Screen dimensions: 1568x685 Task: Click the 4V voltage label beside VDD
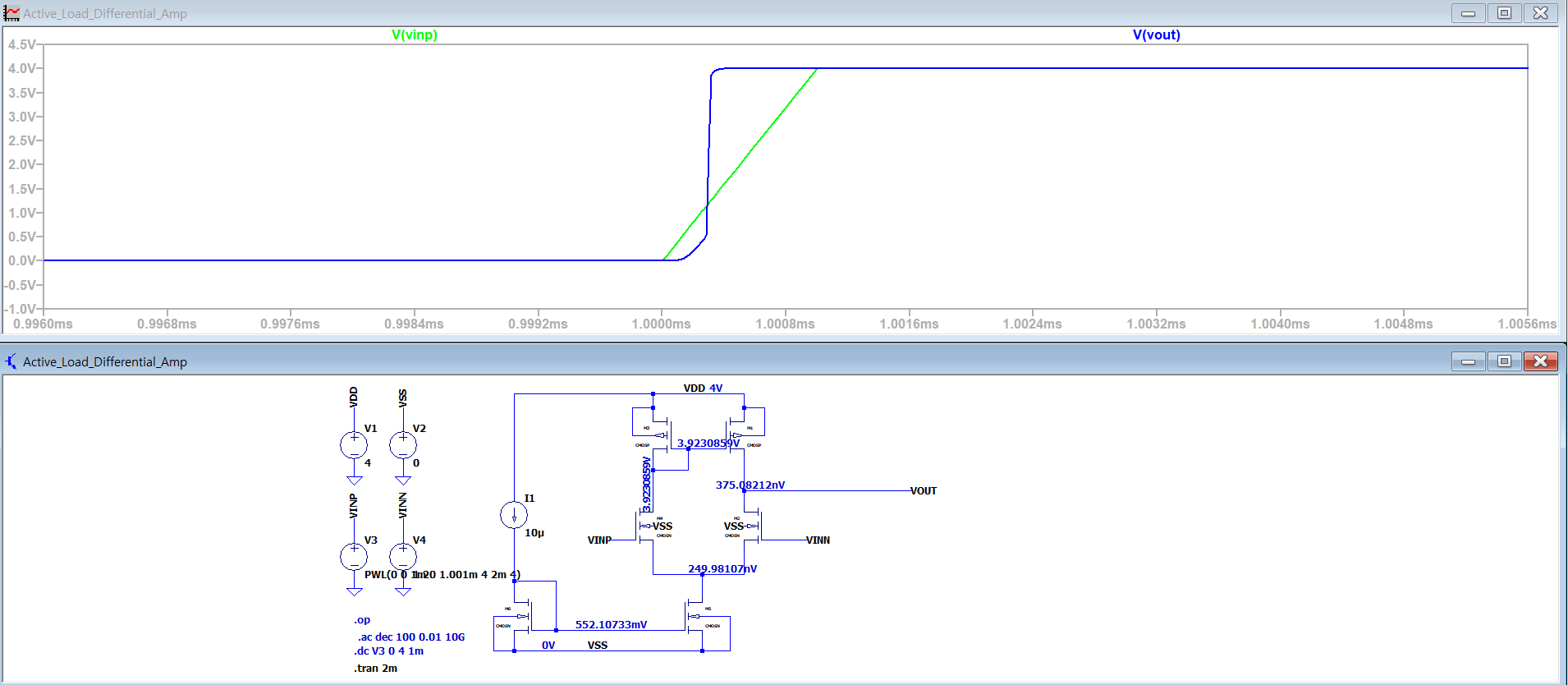tap(716, 388)
